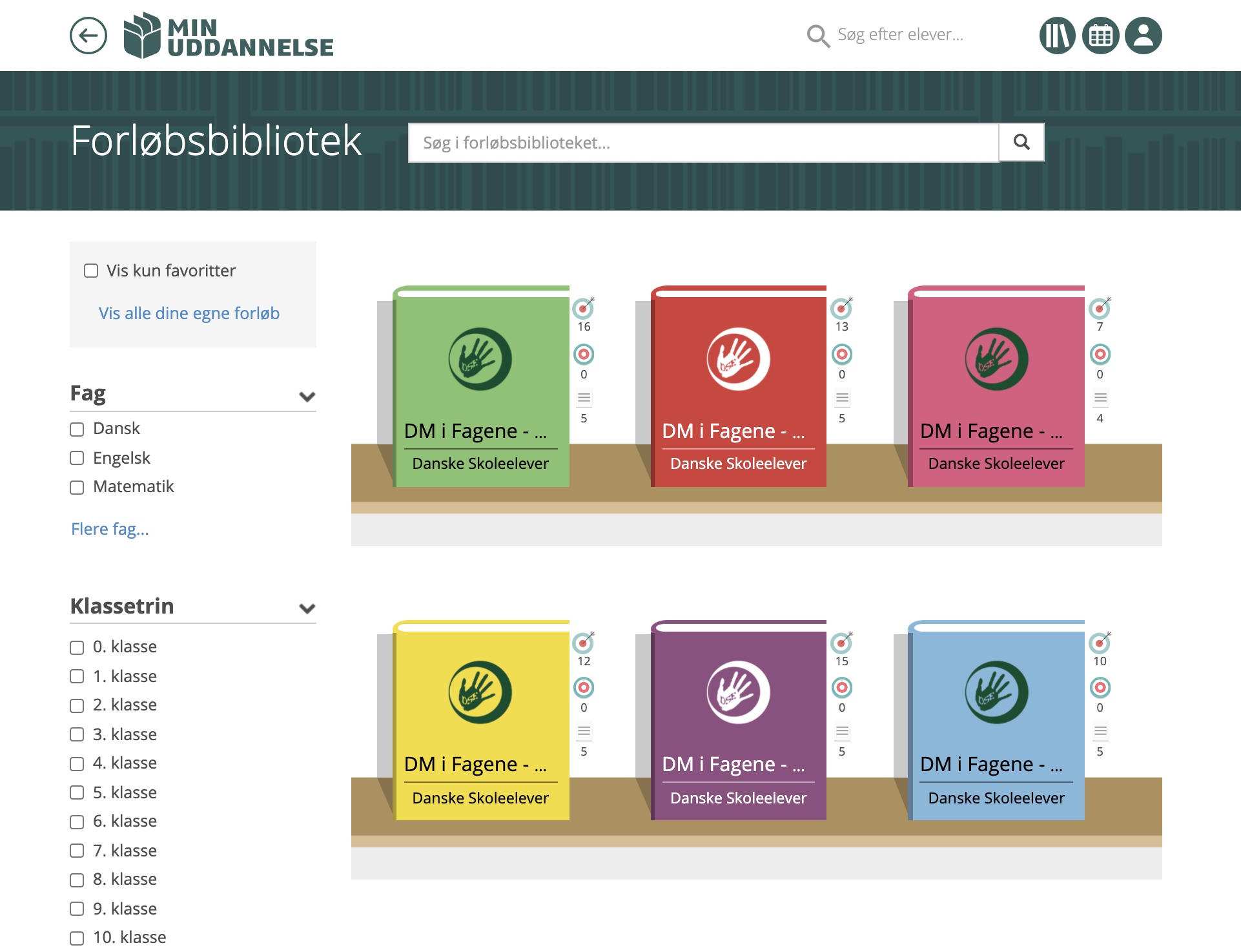This screenshot has width=1241, height=952.
Task: Check the 1. klasse checkbox
Action: tap(77, 676)
